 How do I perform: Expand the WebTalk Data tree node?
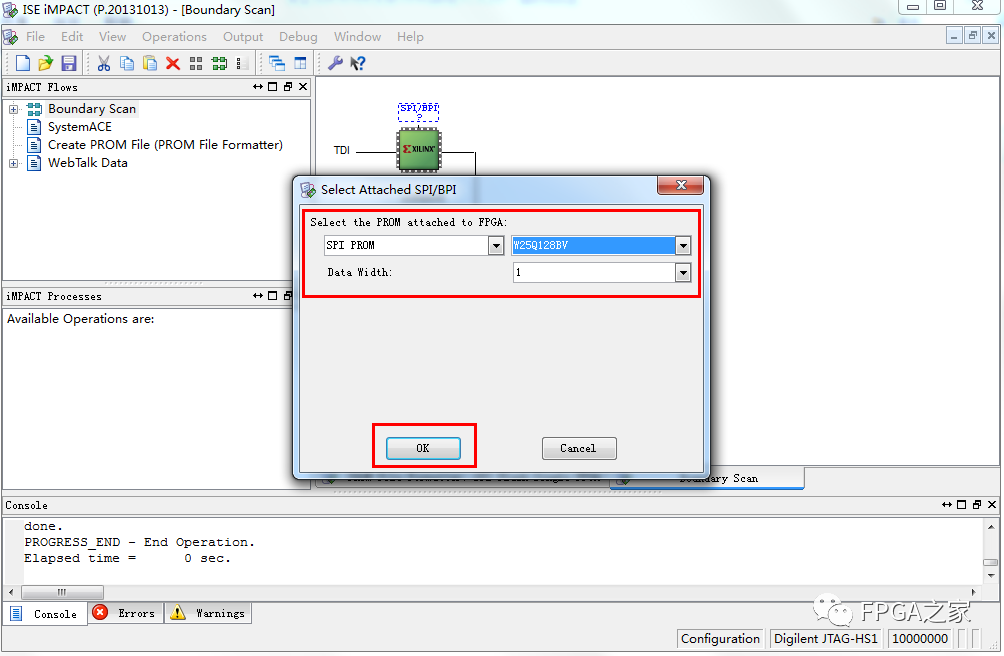pyautogui.click(x=13, y=163)
